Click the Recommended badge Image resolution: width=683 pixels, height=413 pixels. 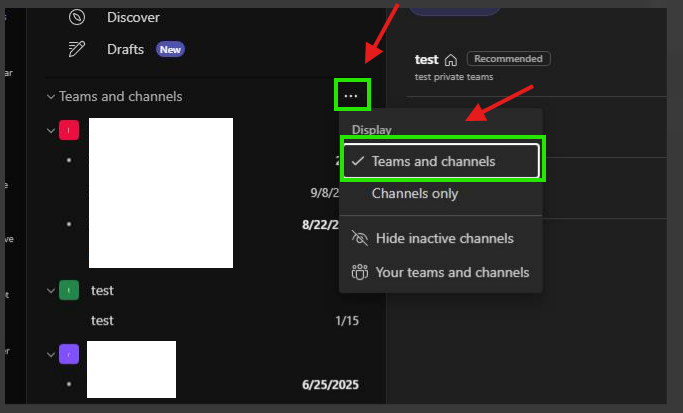(x=508, y=59)
